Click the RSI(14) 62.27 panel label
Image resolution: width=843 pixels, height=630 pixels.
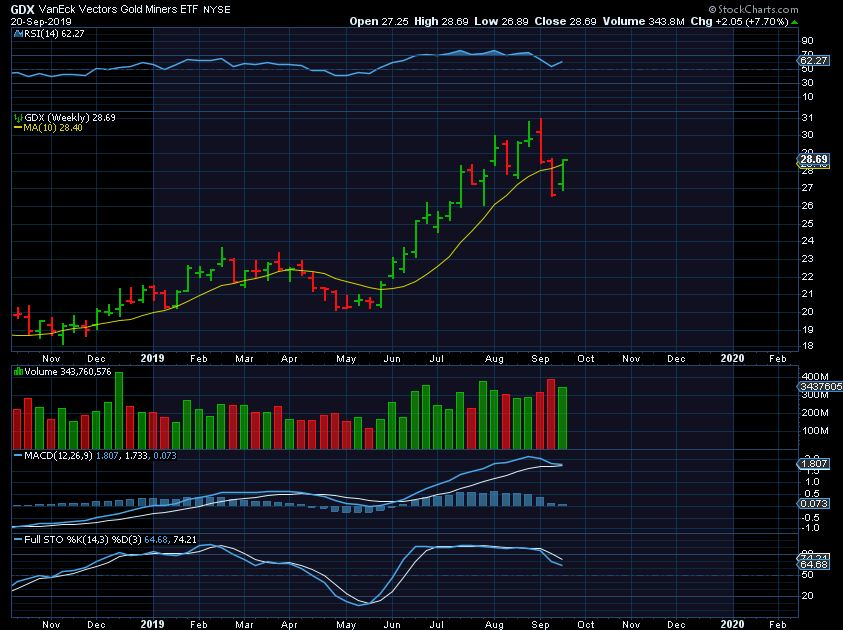click(x=54, y=33)
